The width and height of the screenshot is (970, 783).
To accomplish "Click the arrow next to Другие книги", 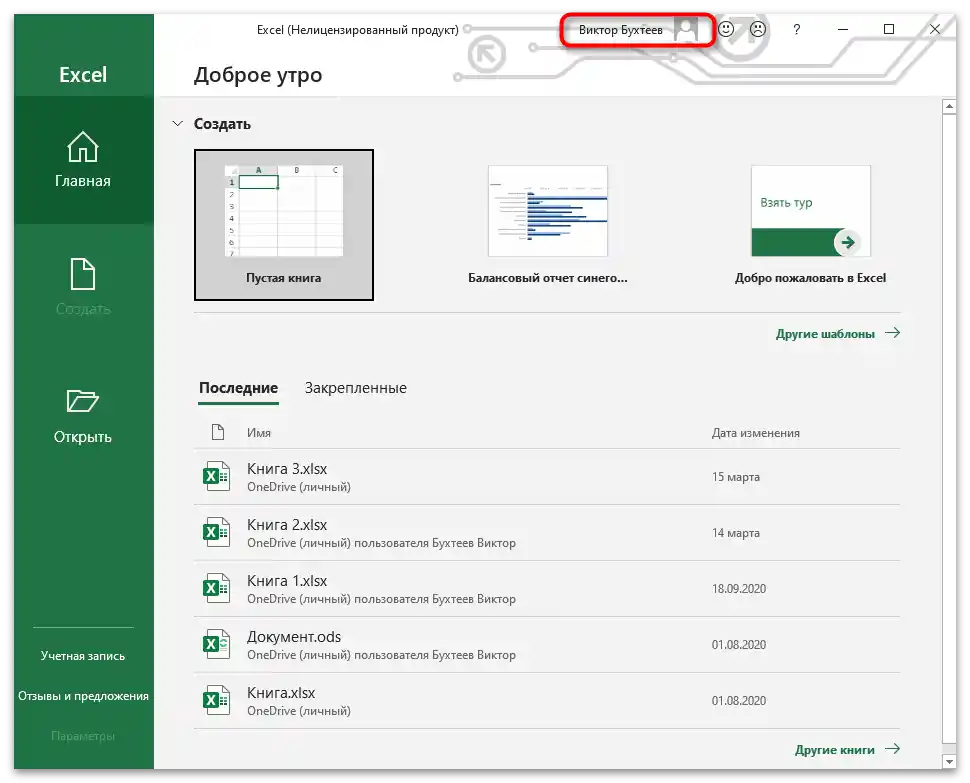I will coord(892,749).
